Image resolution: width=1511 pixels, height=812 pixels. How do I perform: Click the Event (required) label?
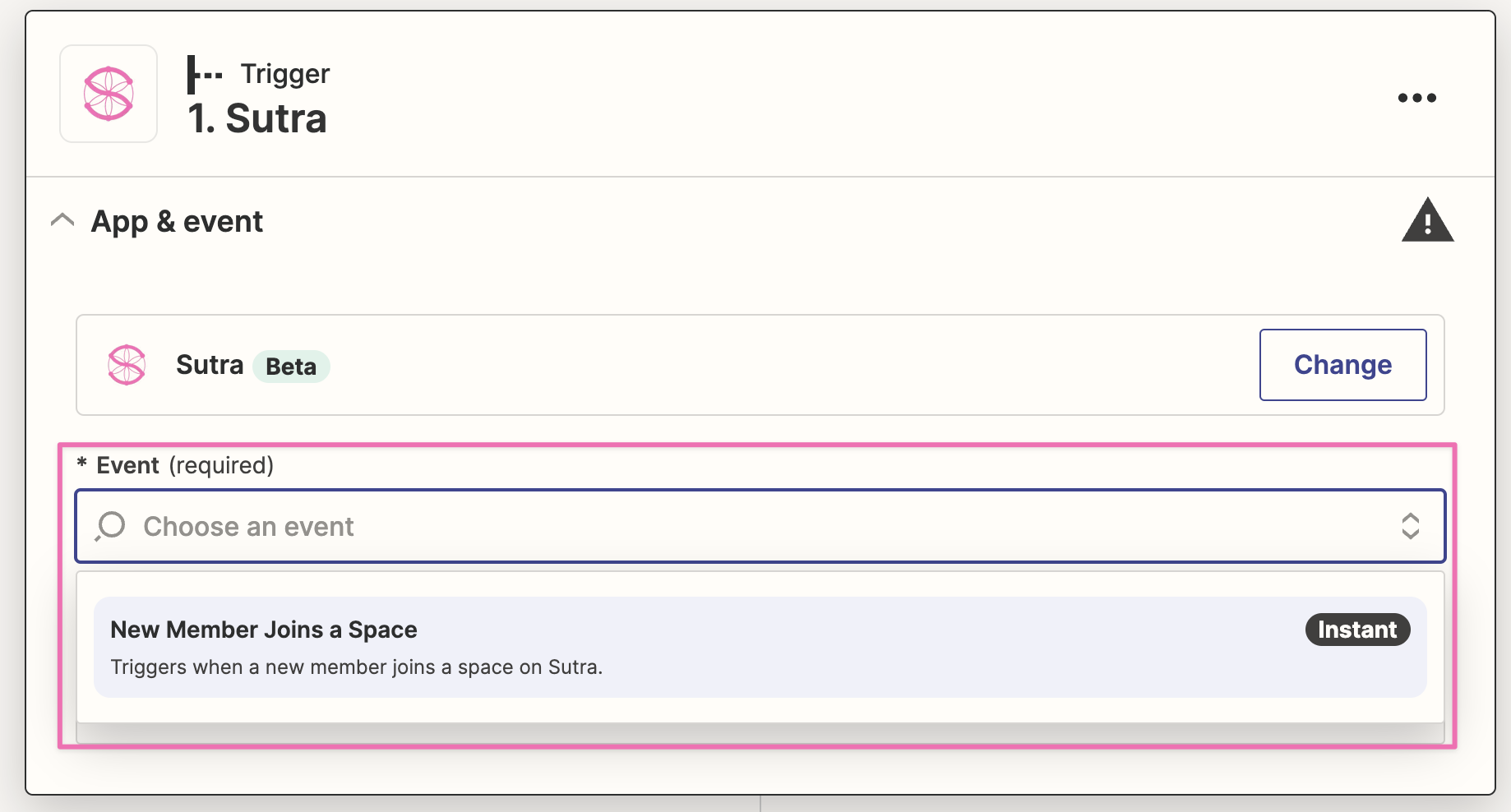[x=184, y=465]
